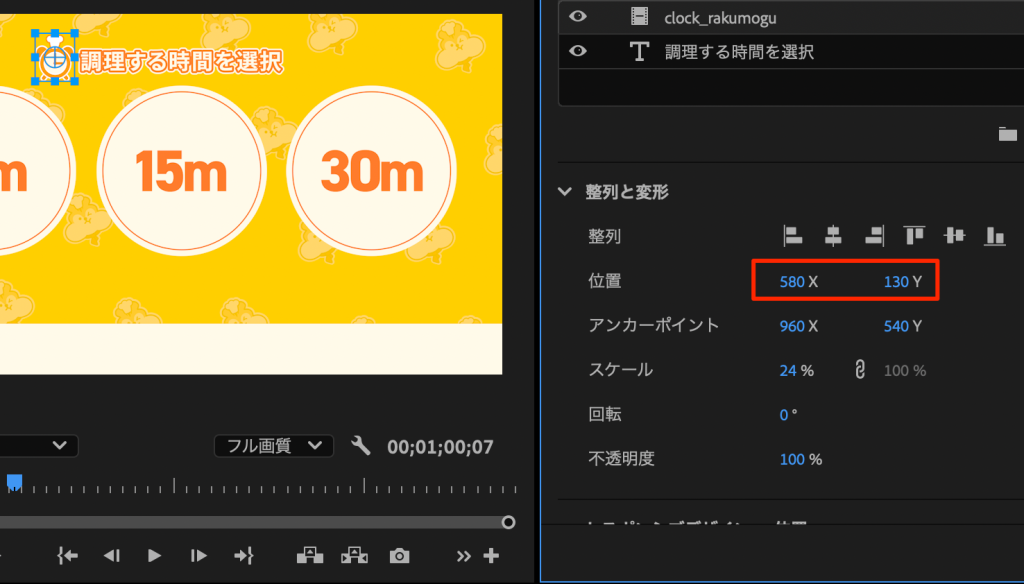The height and width of the screenshot is (584, 1024).
Task: Click the export frame camera icon
Action: click(x=400, y=556)
